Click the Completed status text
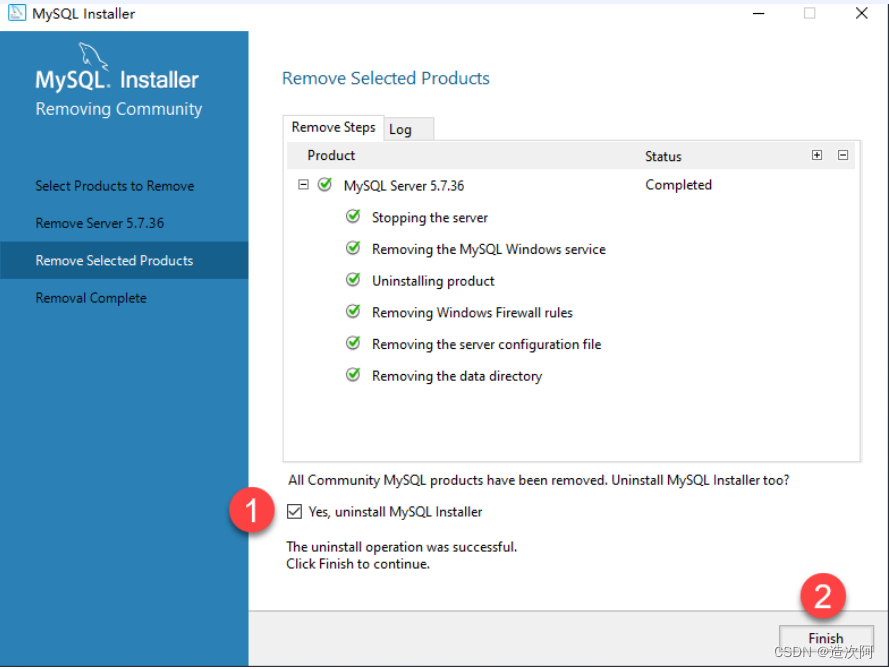The height and width of the screenshot is (669, 889). (678, 185)
